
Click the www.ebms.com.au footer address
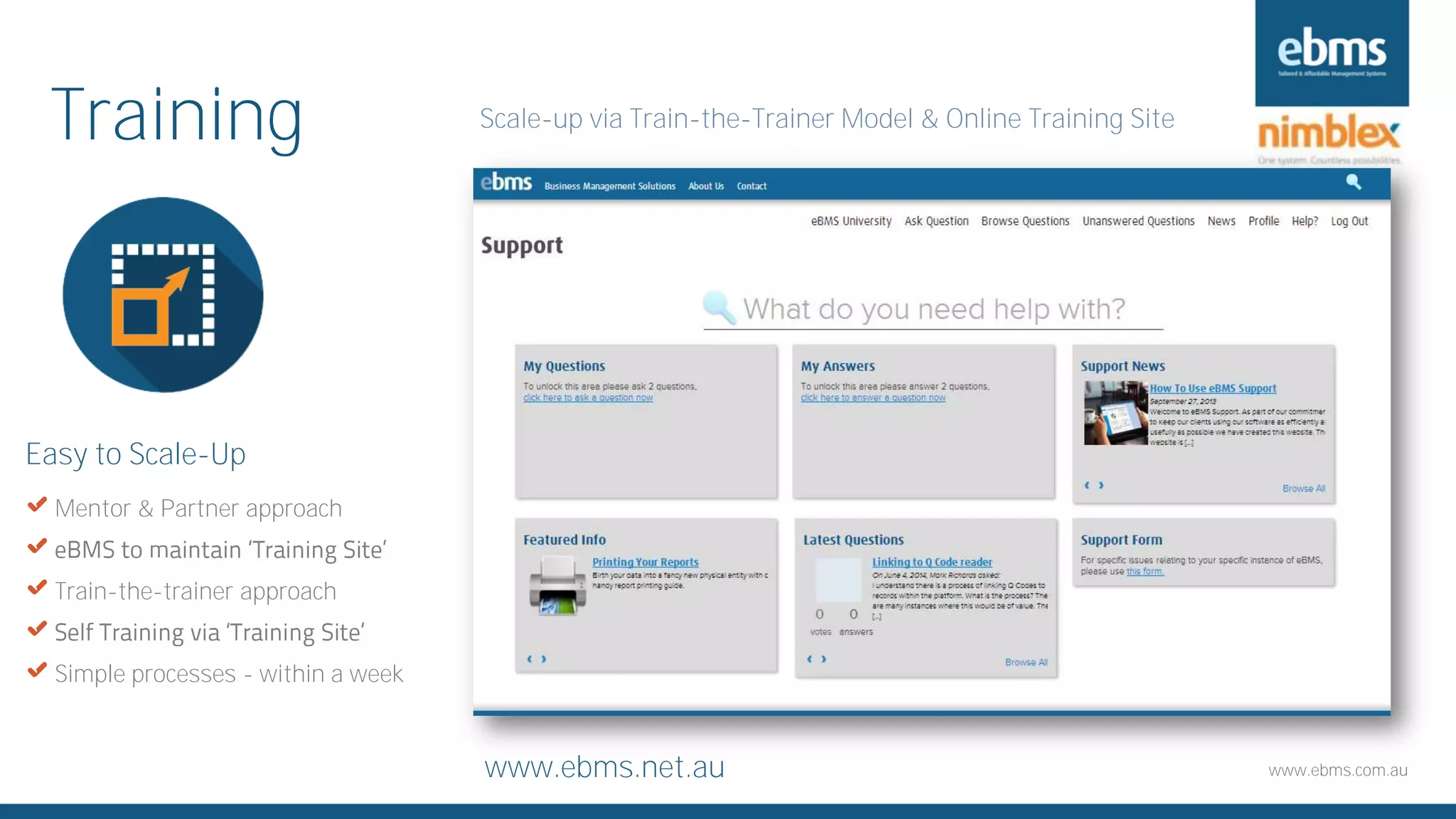tap(1338, 770)
